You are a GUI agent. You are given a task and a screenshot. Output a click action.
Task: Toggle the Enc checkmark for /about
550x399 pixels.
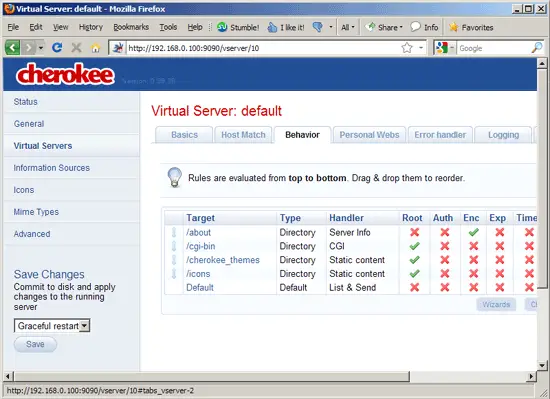(473, 232)
